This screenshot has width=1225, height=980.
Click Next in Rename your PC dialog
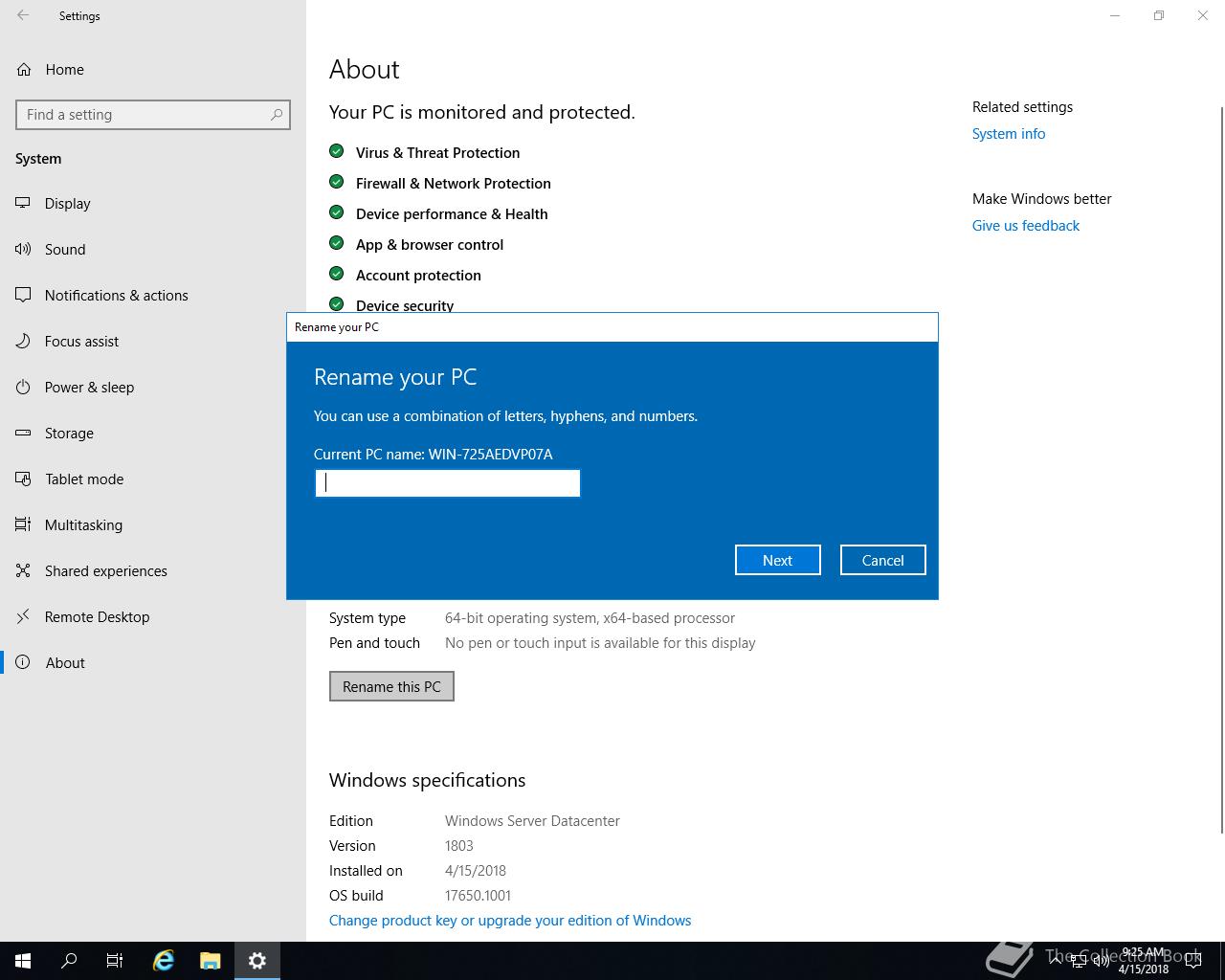777,560
